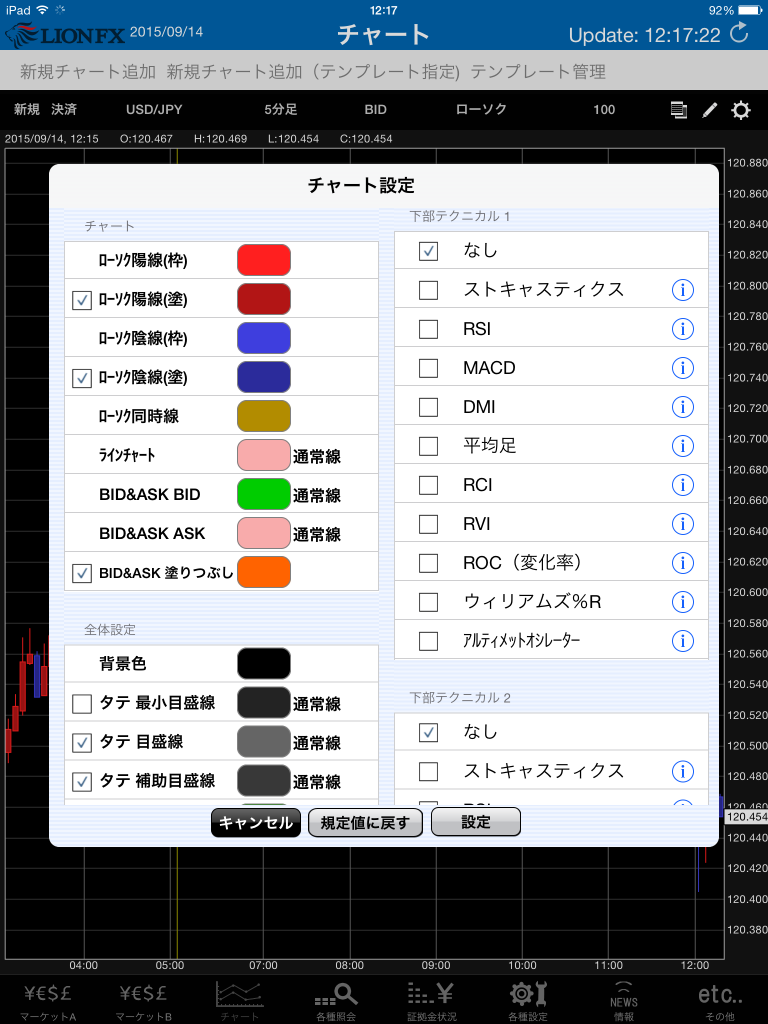Show info for MACD indicator
This screenshot has width=768, height=1024.
pos(682,368)
